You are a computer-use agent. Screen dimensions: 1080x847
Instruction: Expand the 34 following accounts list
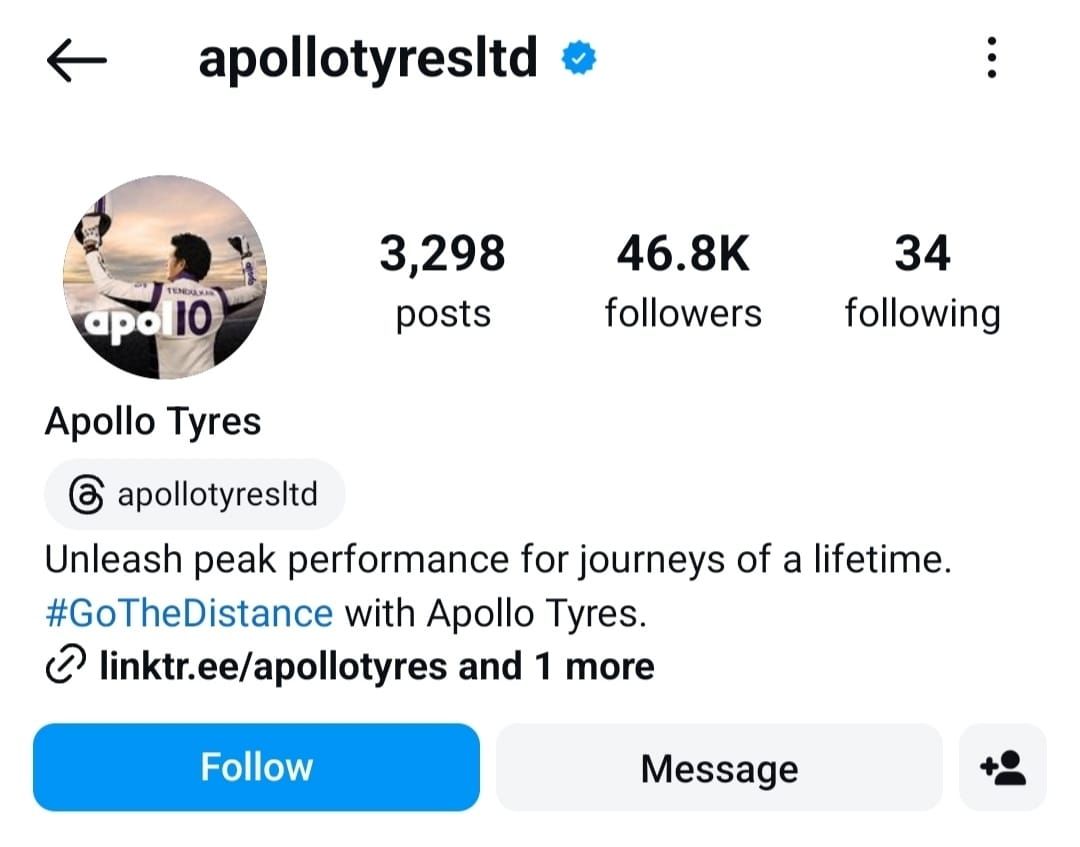point(922,280)
